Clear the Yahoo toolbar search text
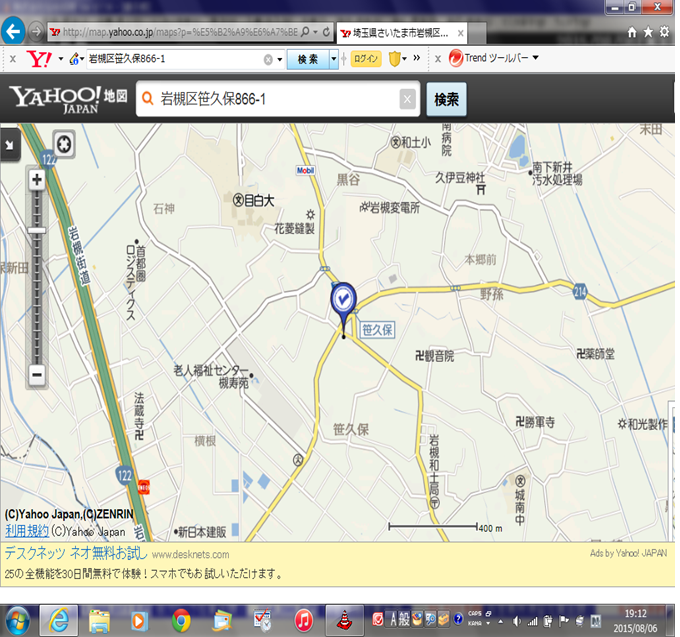The width and height of the screenshot is (680, 637). 268,59
